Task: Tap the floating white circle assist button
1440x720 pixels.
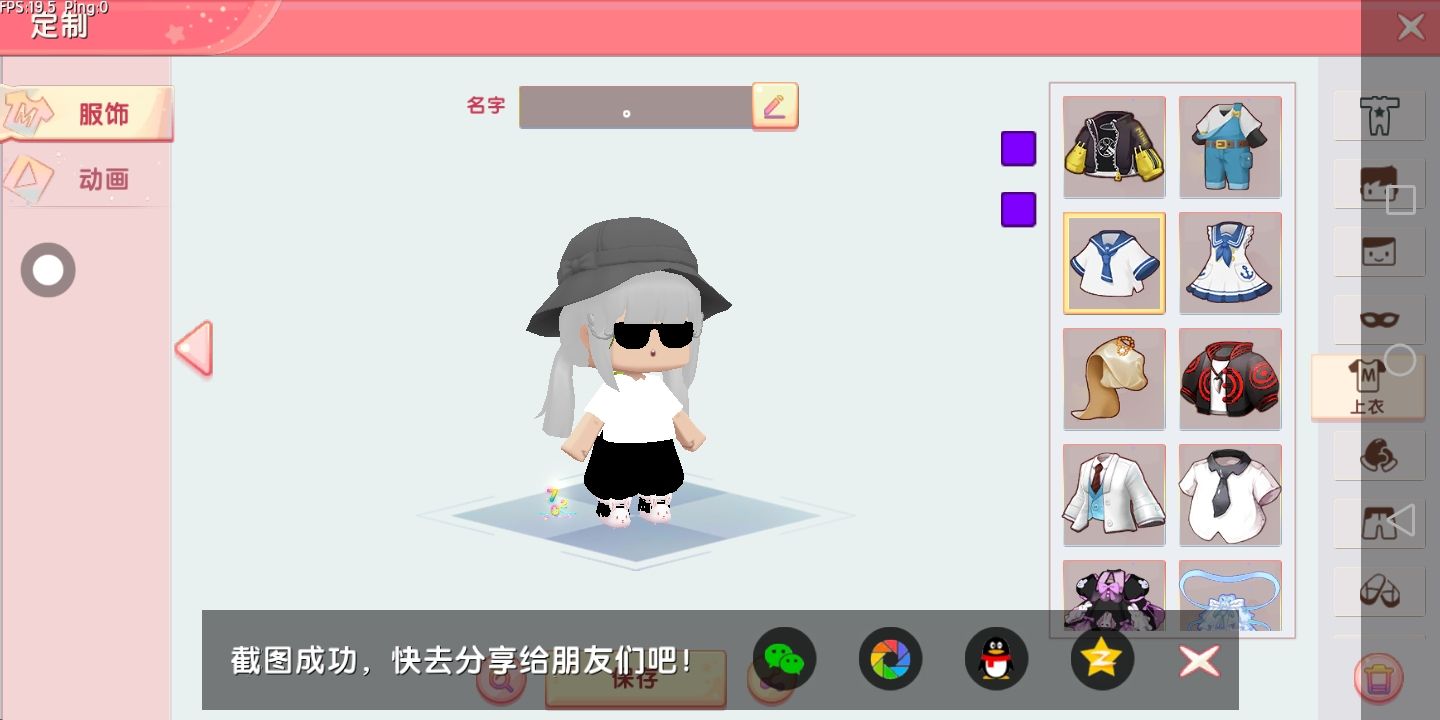Action: pos(48,270)
